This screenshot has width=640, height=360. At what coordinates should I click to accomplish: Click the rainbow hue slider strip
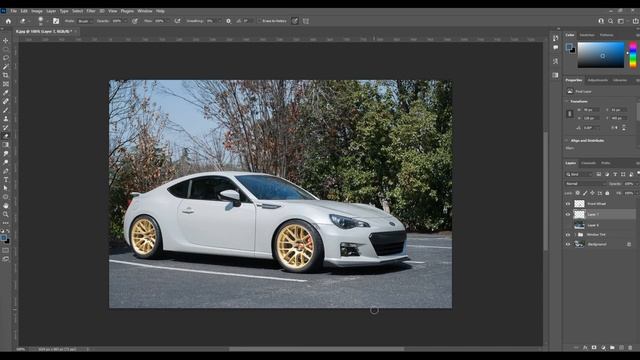click(x=633, y=55)
